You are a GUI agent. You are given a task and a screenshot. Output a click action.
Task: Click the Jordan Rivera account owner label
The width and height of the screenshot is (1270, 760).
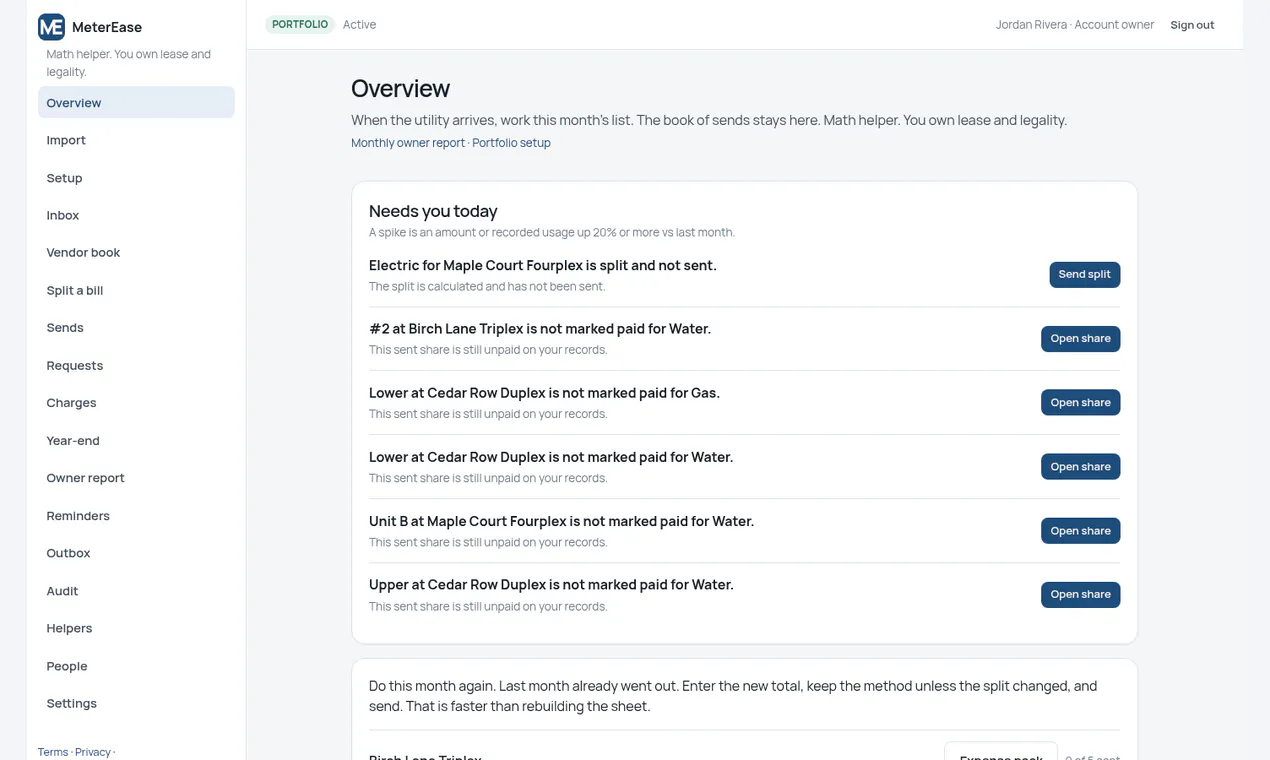[x=1075, y=25]
